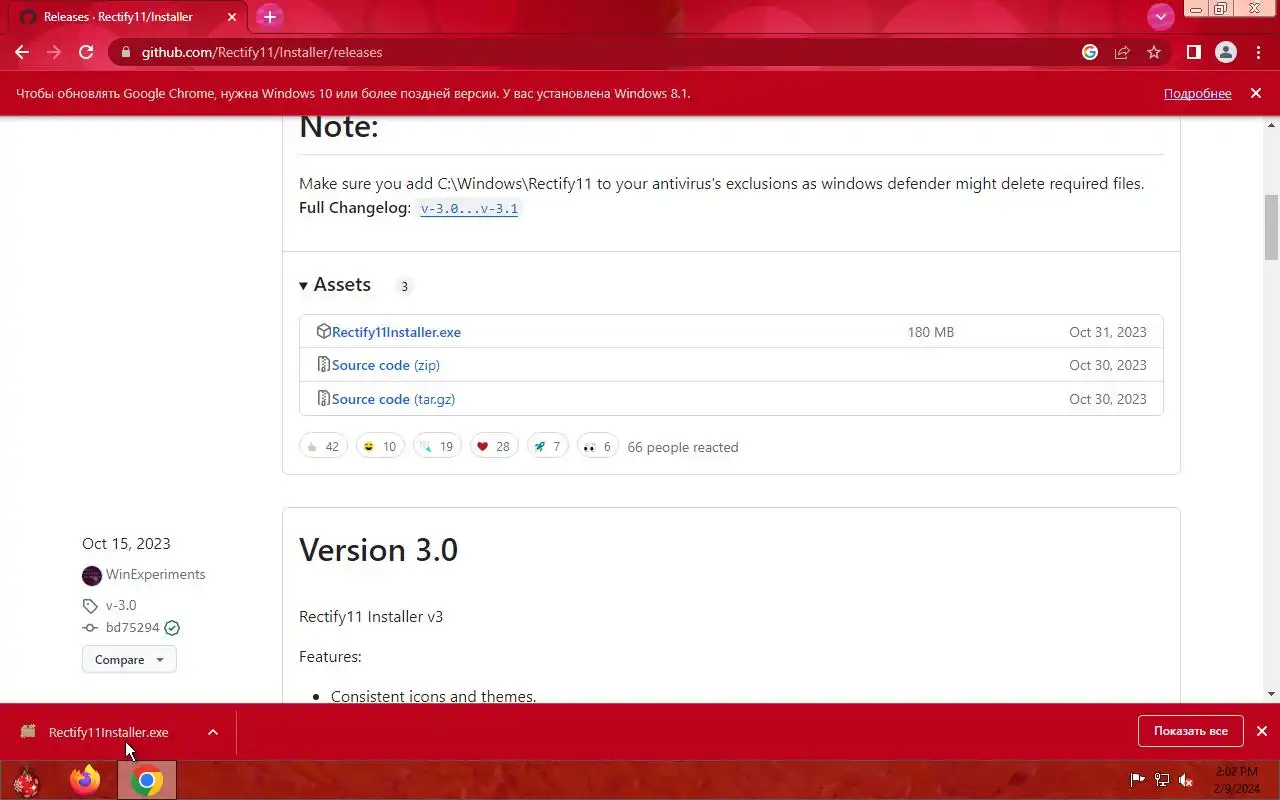Dismiss the Chrome update warning banner
This screenshot has height=800, width=1280.
[1256, 93]
